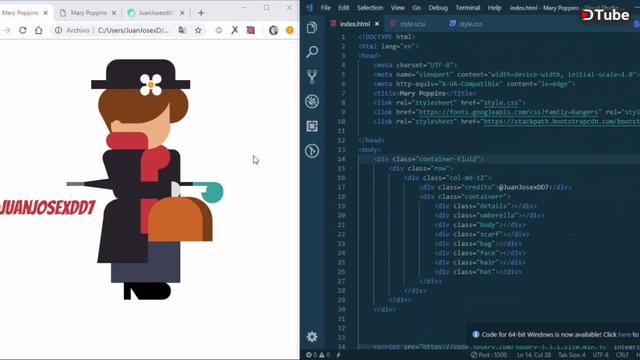Open the Help menu in VS Code
The width and height of the screenshot is (640, 360).
click(494, 8)
